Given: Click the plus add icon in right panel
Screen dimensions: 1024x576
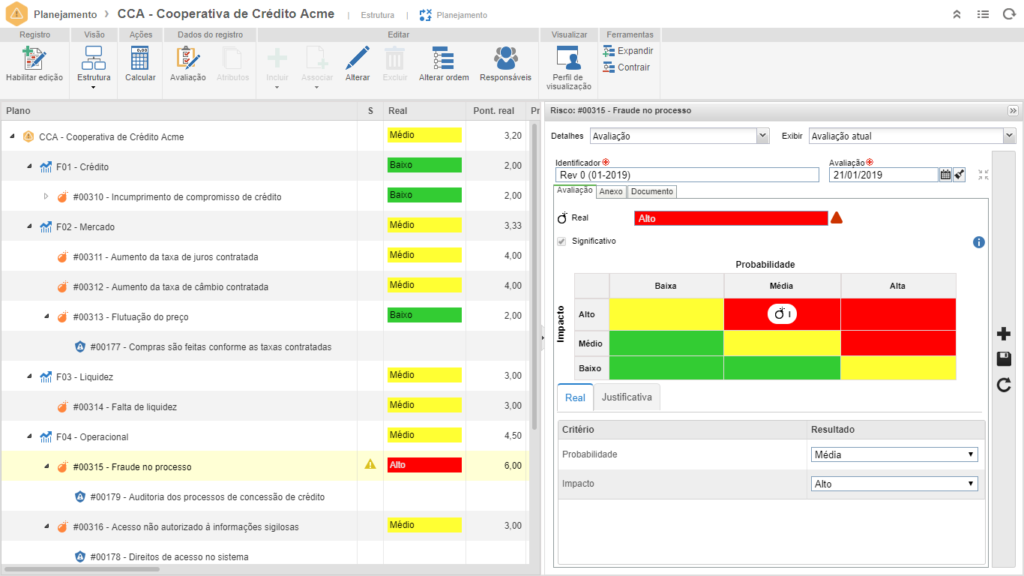Looking at the screenshot, I should tap(1004, 334).
